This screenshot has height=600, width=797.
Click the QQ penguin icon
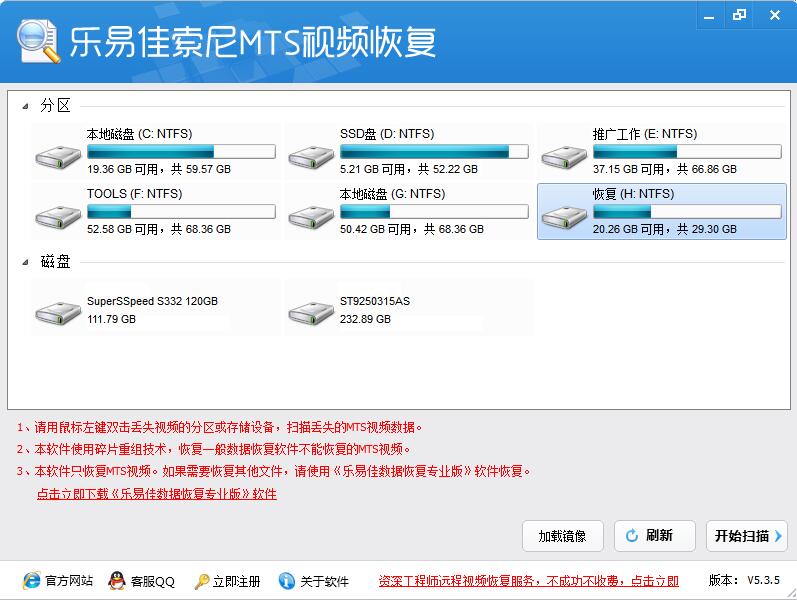[117, 580]
